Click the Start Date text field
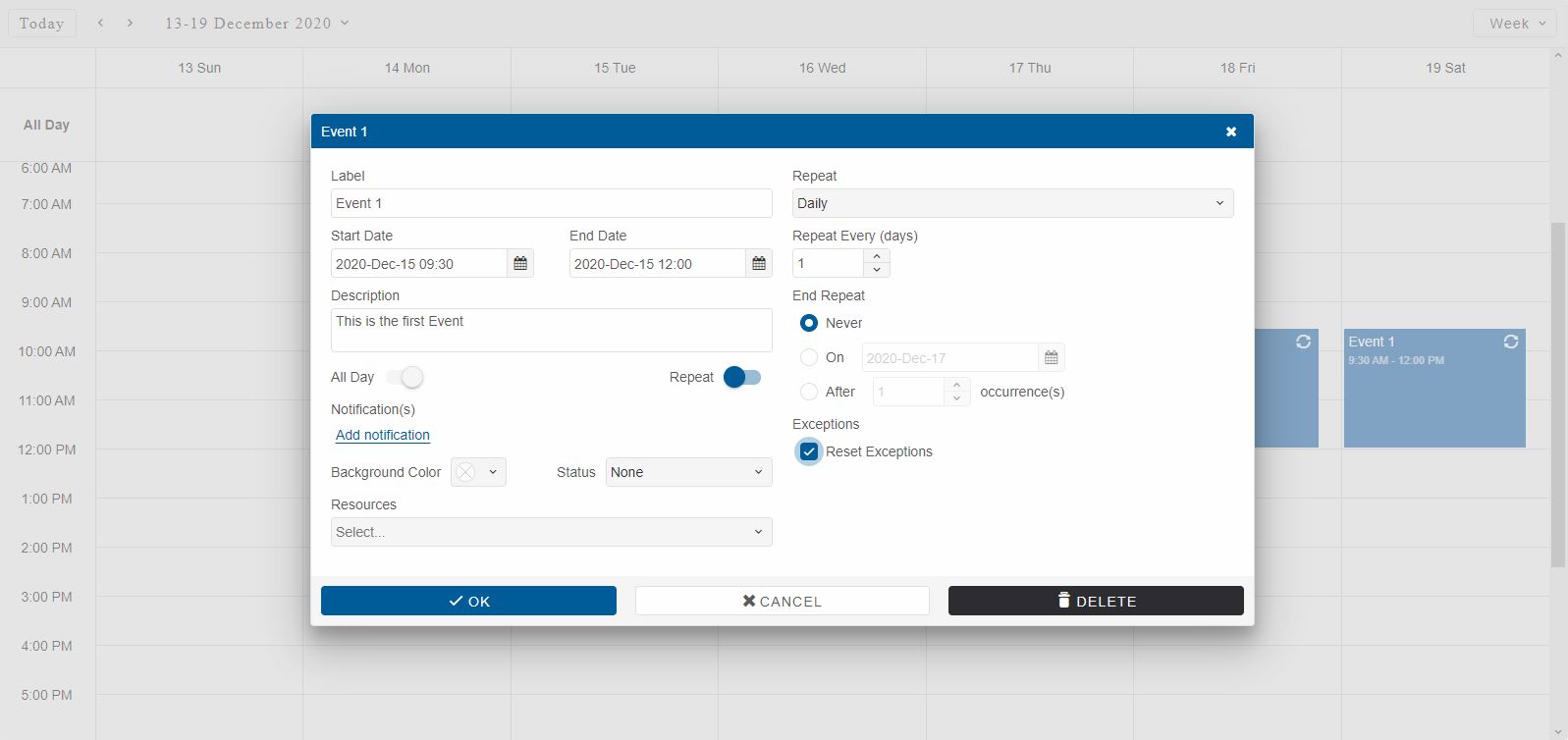The image size is (1568, 740). pos(418,263)
